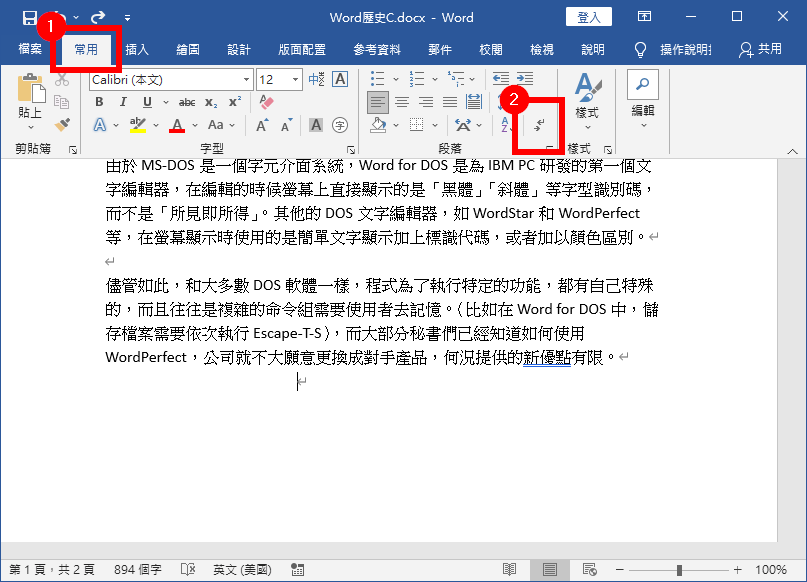Viewport: 807px width, 582px height.
Task: Toggle show/hide paragraph marks button
Action: pyautogui.click(x=539, y=124)
